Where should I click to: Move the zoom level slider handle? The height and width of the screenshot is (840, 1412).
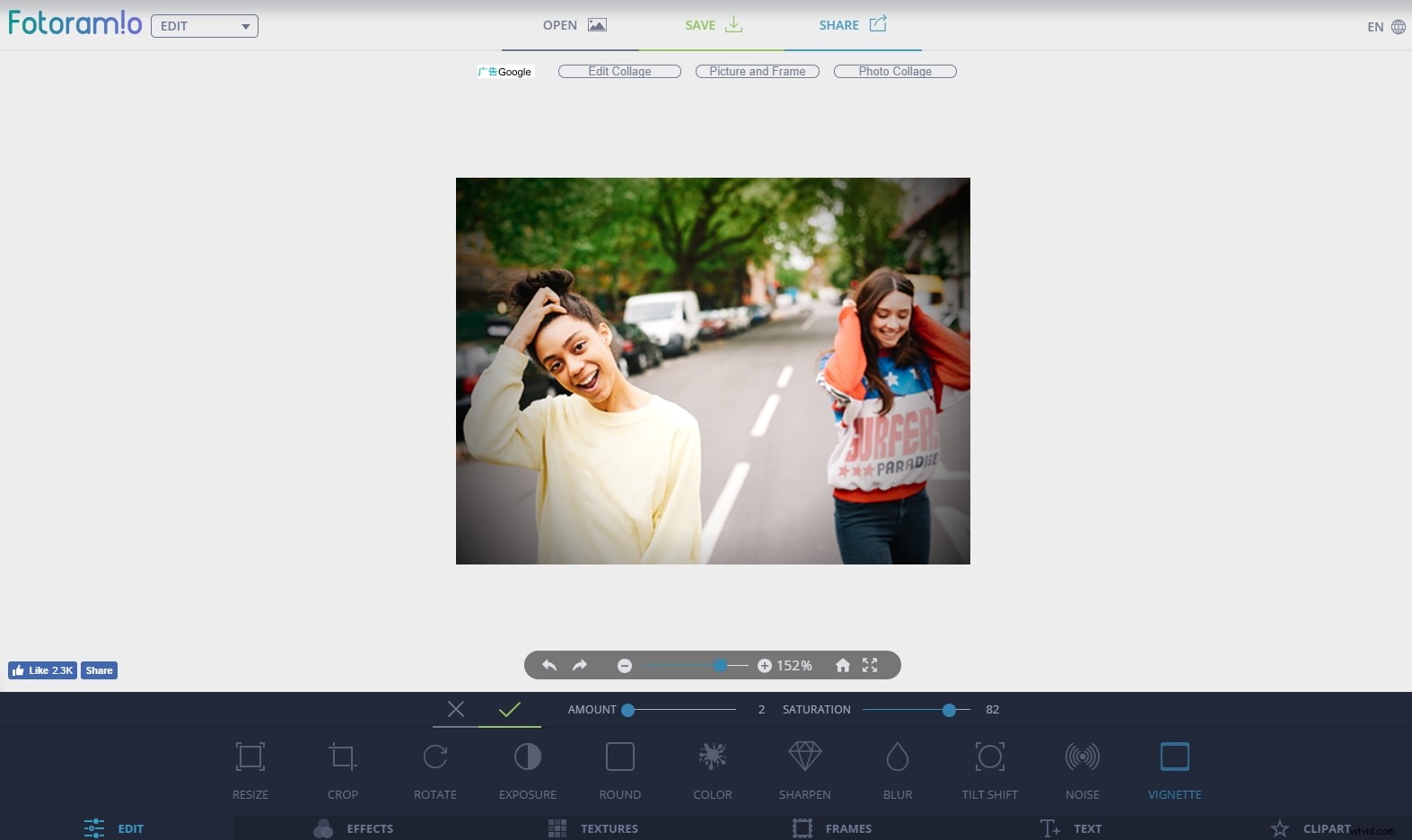720,666
